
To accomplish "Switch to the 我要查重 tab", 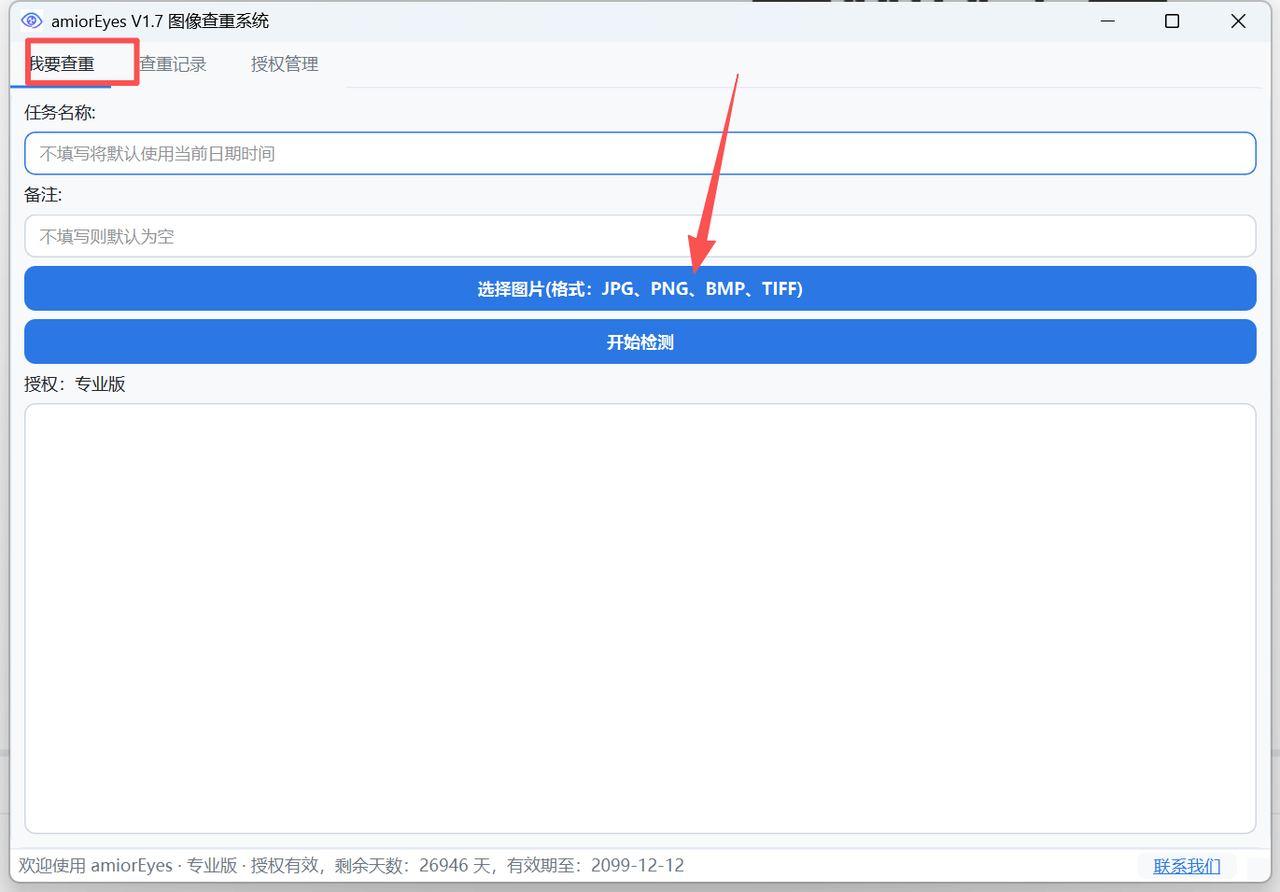I will point(64,65).
